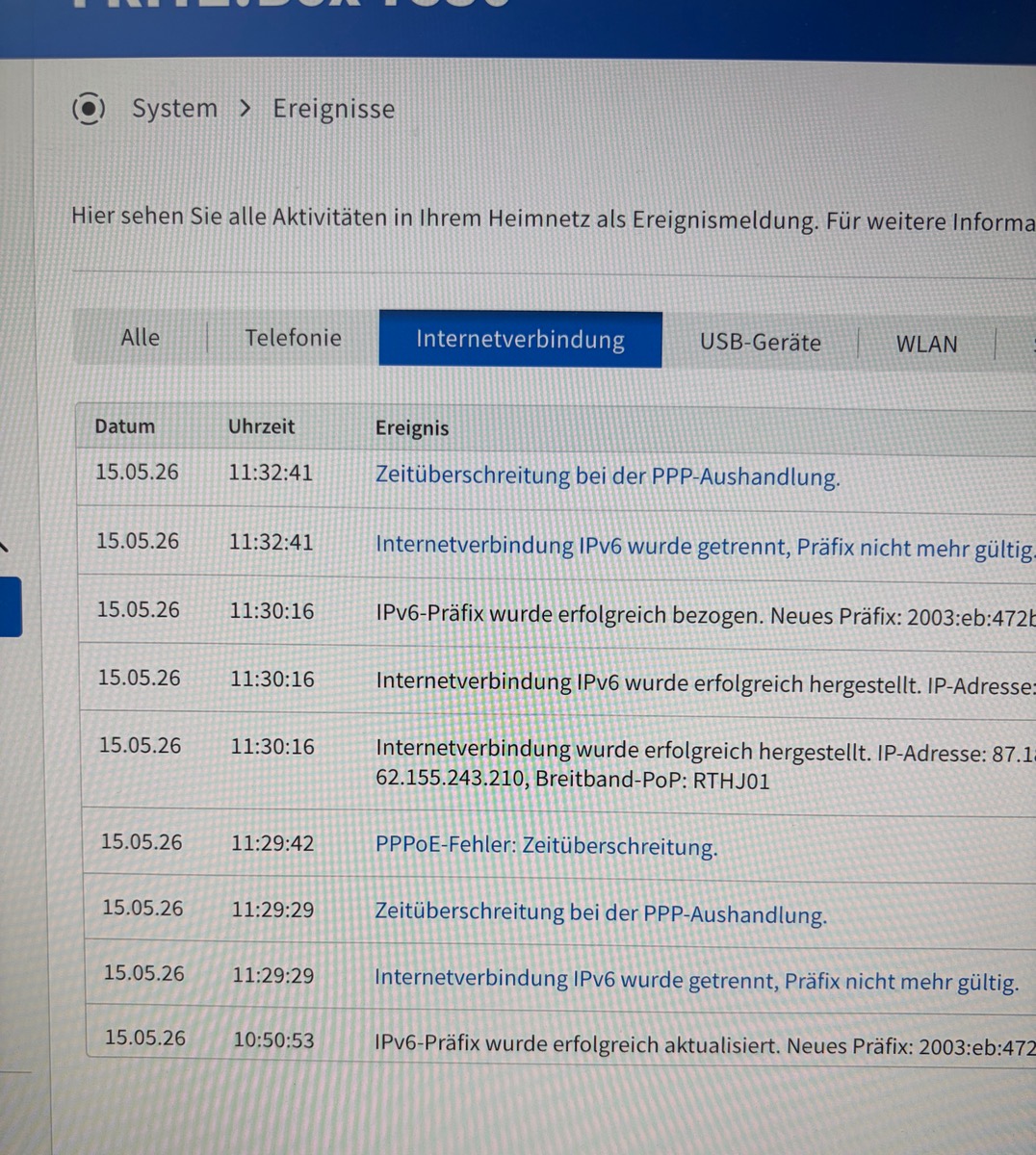Click the time 11:29:42
The width and height of the screenshot is (1036, 1155).
(272, 843)
